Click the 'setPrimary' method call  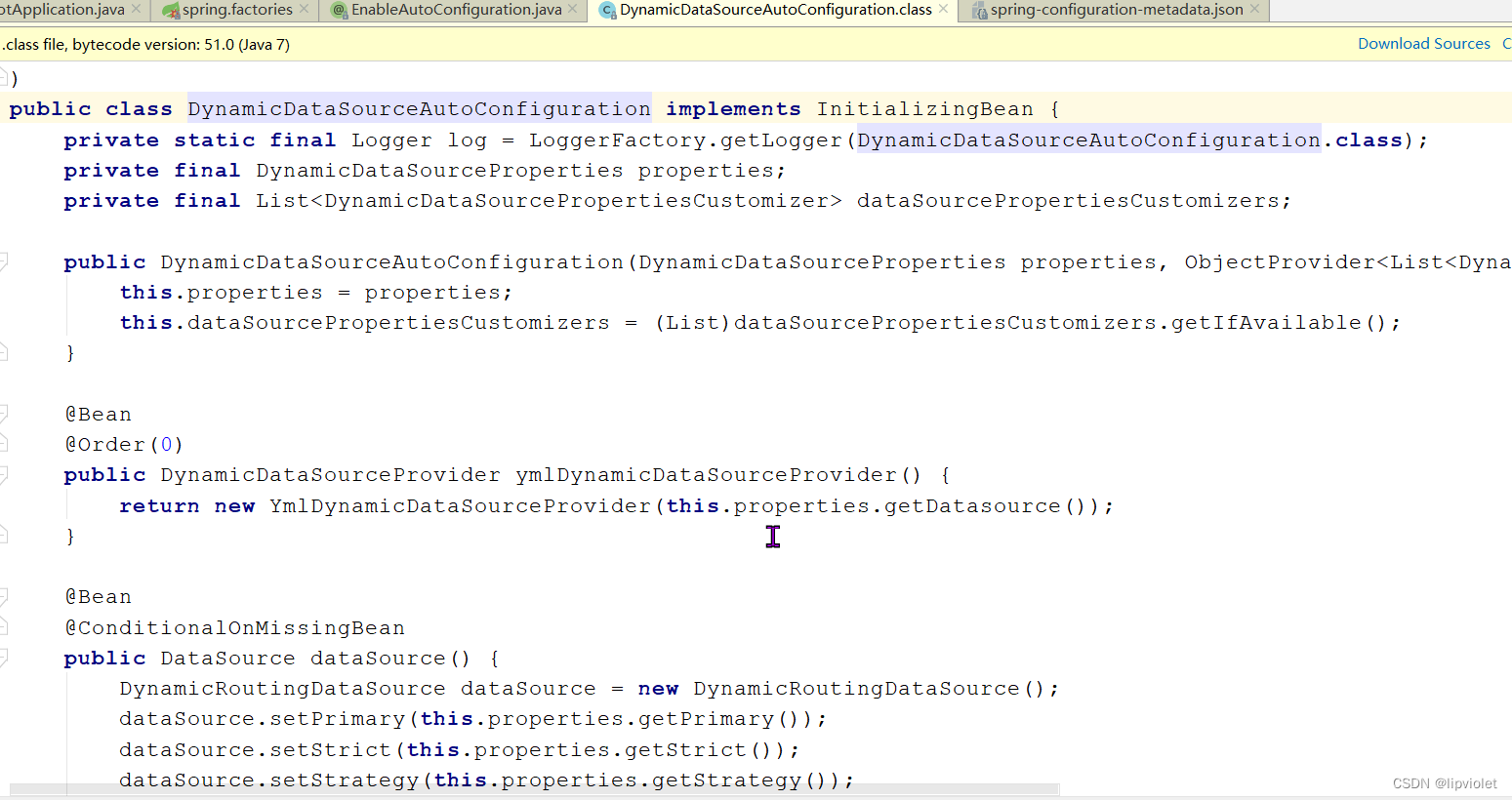[x=338, y=719]
